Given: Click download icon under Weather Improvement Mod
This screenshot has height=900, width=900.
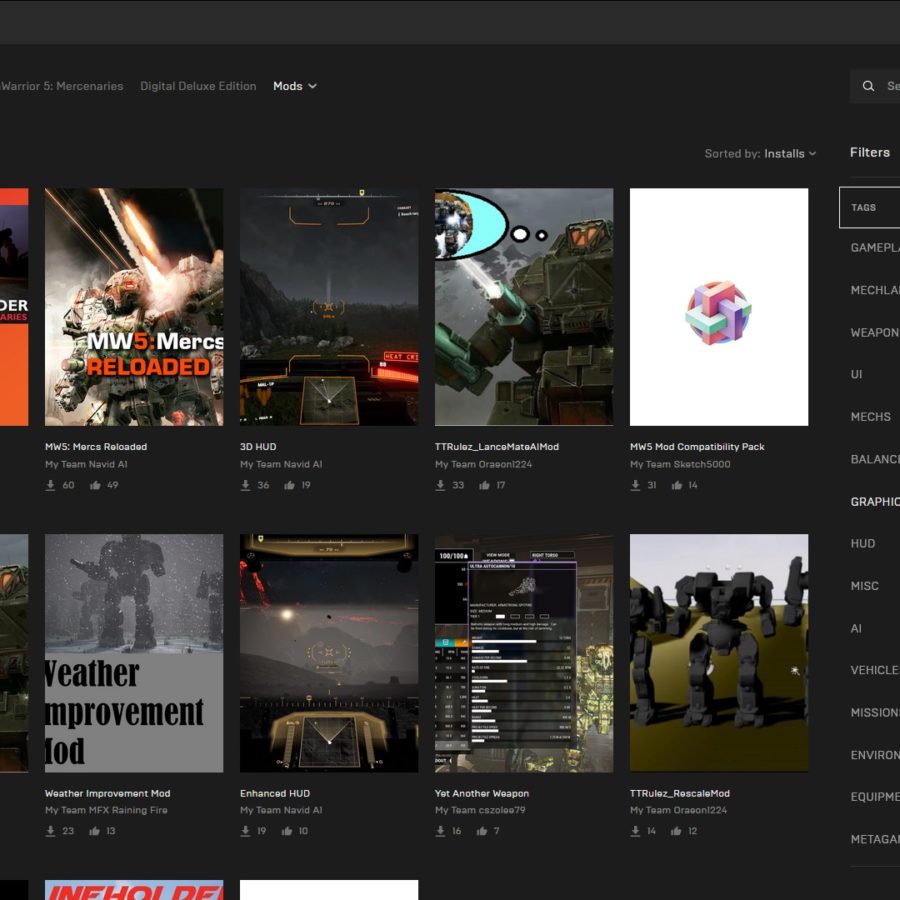Looking at the screenshot, I should point(51,831).
